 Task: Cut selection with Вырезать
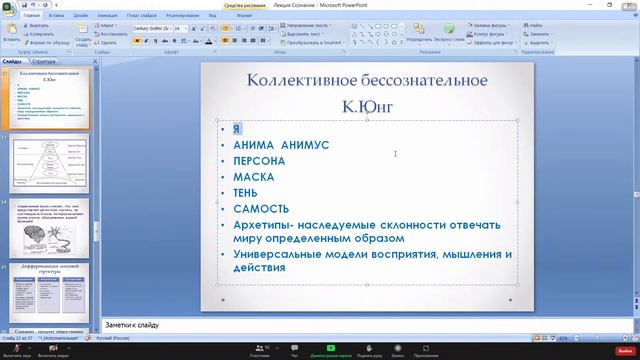point(36,26)
